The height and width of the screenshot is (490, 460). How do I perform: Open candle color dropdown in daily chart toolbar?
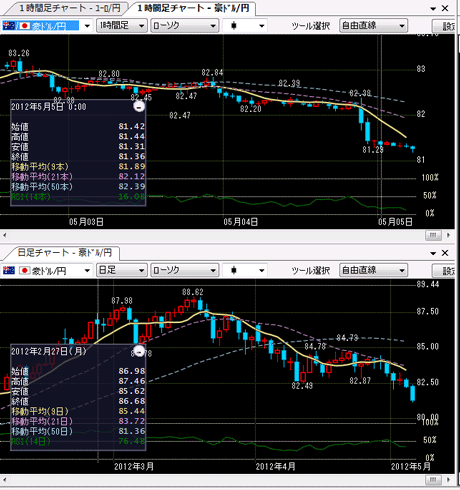tap(245, 270)
